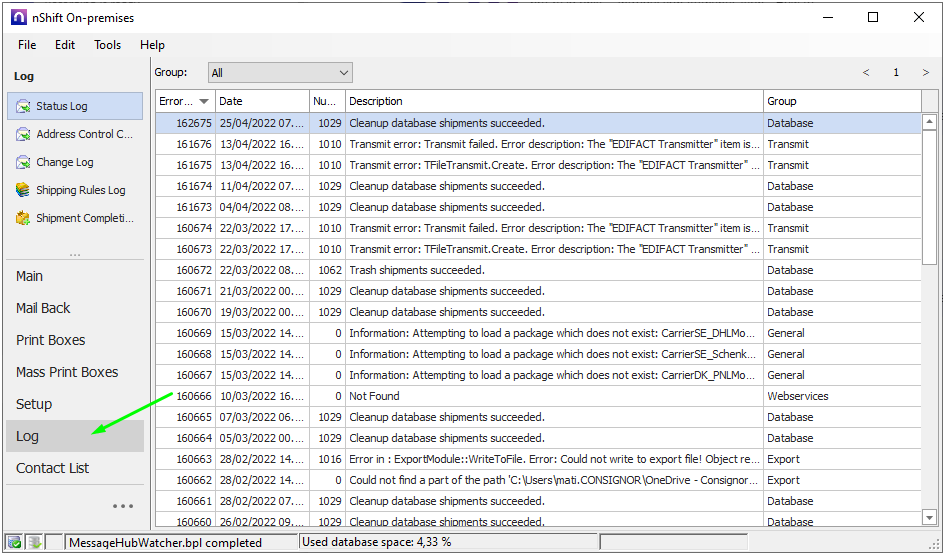
Task: Expand the Group filter dropdown
Action: (344, 73)
